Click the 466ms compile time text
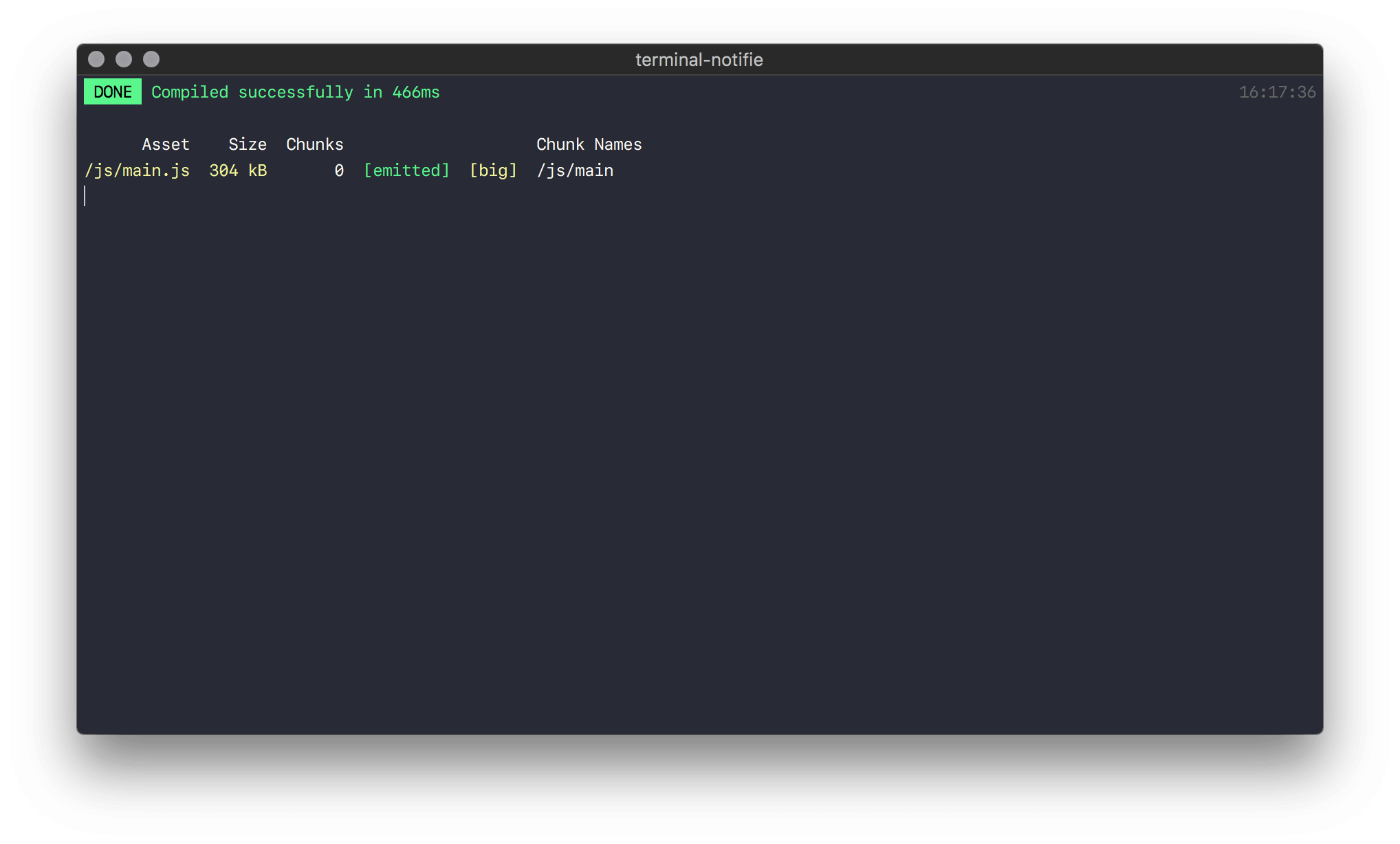Image resolution: width=1400 pixels, height=844 pixels. [415, 92]
